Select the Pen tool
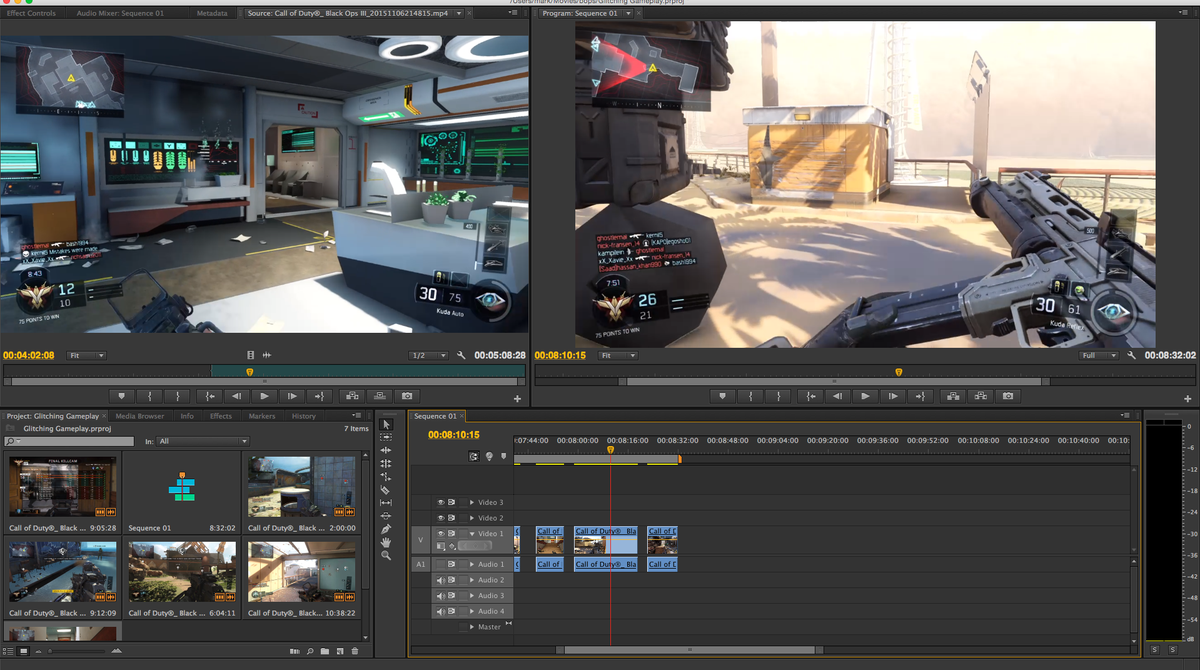Image resolution: width=1200 pixels, height=670 pixels. tap(386, 529)
